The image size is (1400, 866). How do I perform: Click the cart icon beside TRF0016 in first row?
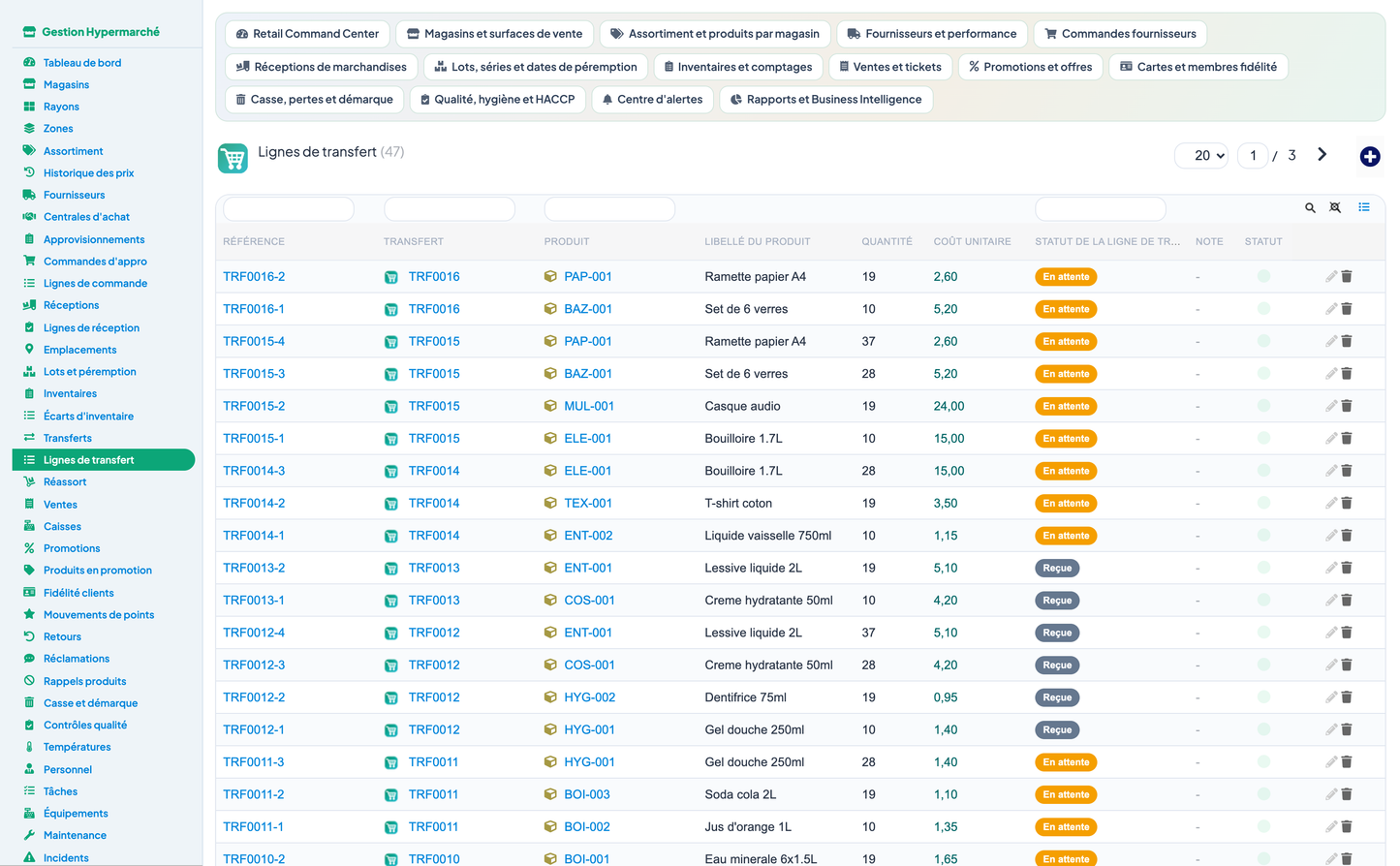click(x=390, y=277)
